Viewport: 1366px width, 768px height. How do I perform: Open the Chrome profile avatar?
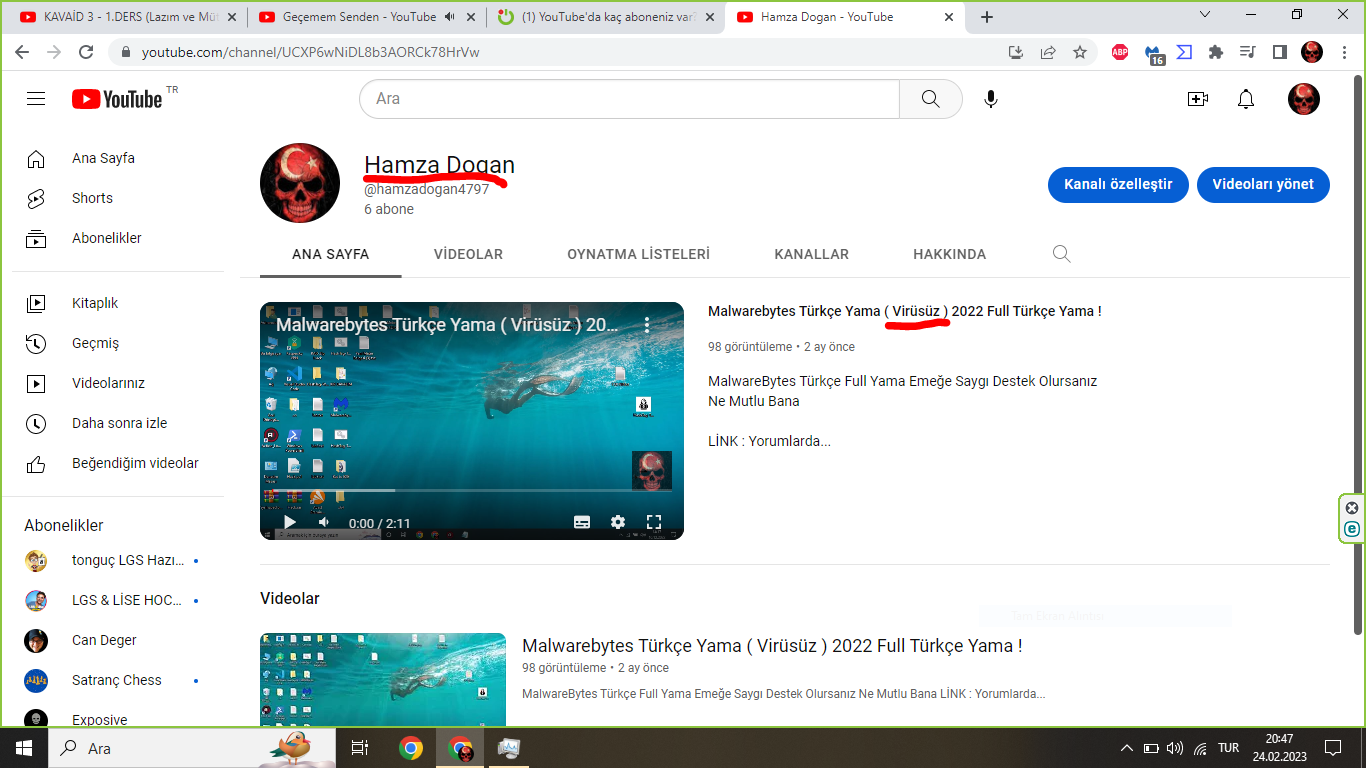1312,52
